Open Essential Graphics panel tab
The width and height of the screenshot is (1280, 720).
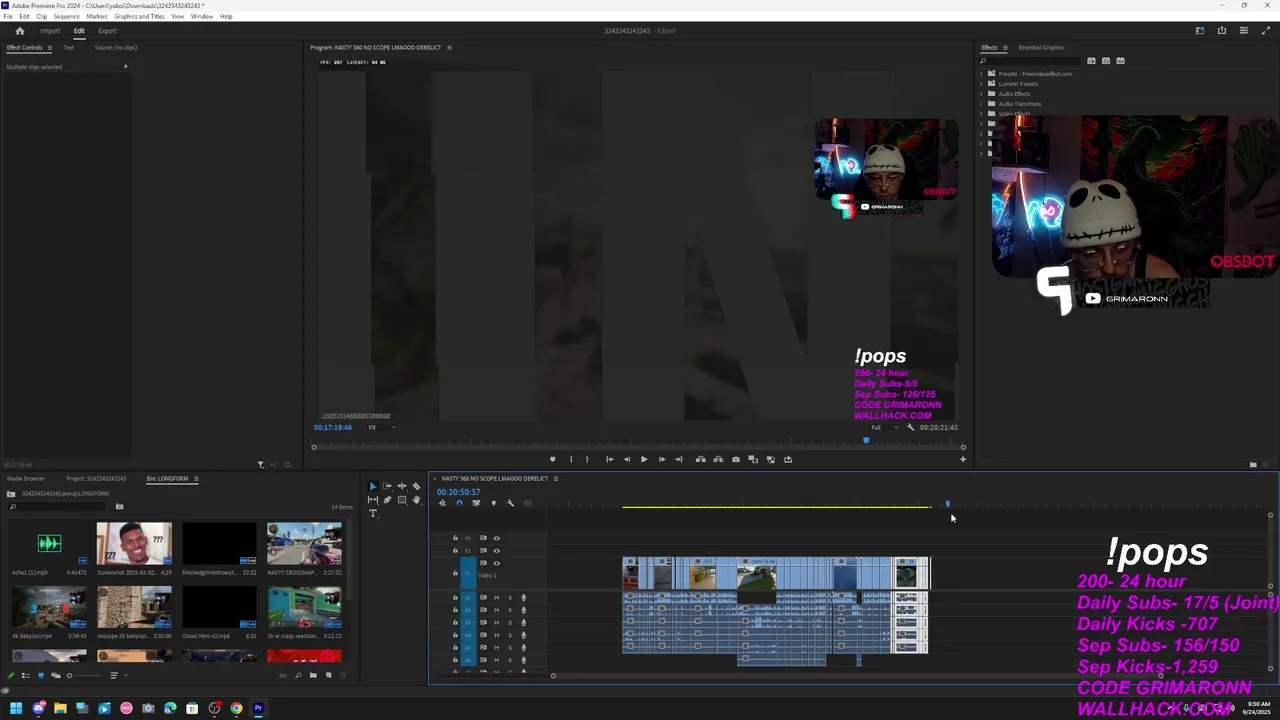click(1041, 47)
